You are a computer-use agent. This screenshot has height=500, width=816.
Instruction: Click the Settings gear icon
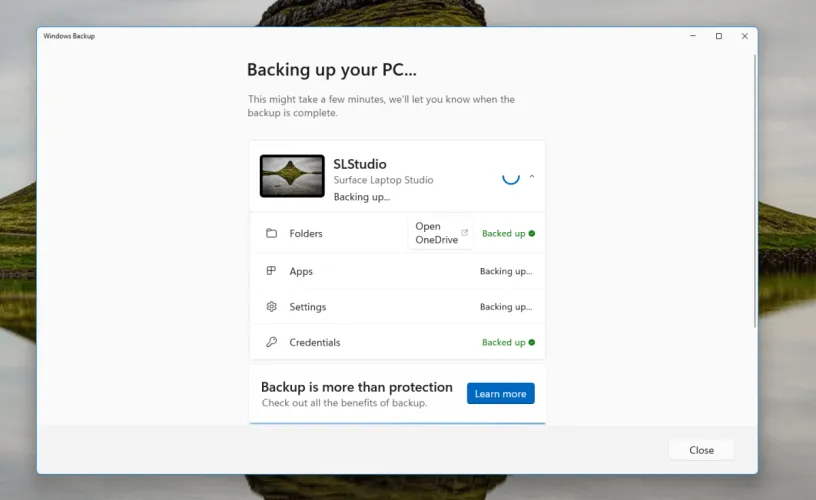click(271, 307)
